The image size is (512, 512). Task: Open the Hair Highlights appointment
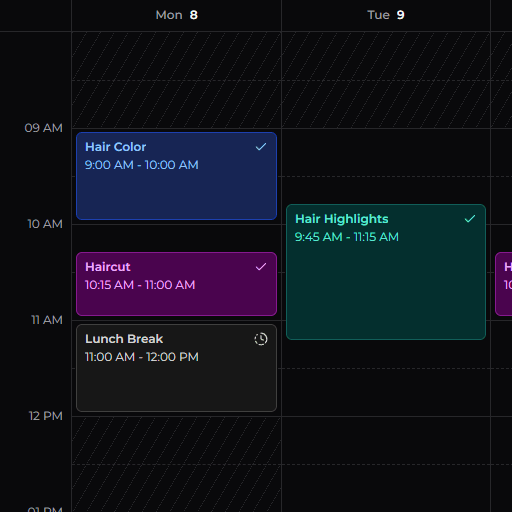(x=386, y=272)
